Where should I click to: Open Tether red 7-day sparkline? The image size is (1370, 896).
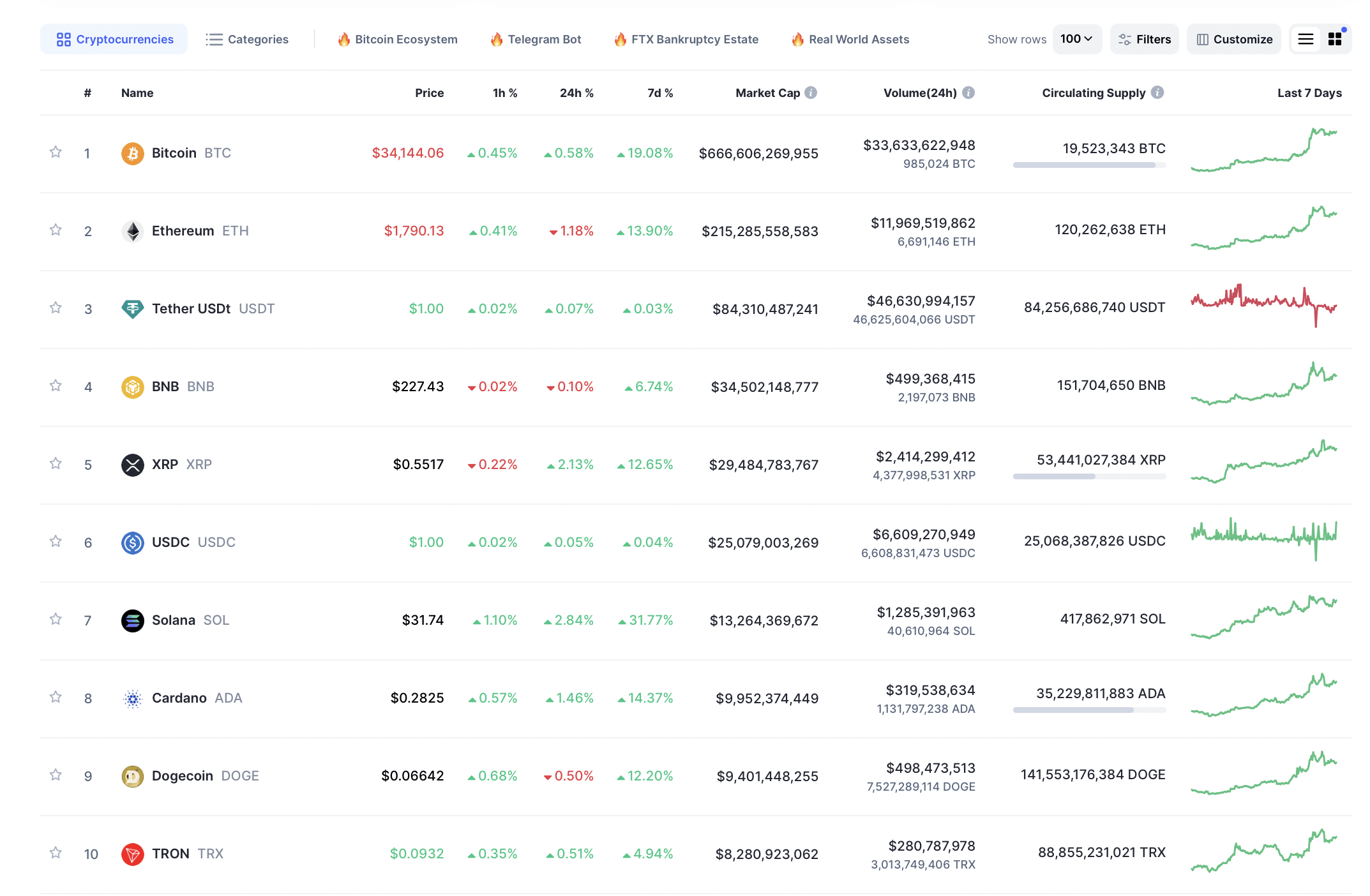1264,306
